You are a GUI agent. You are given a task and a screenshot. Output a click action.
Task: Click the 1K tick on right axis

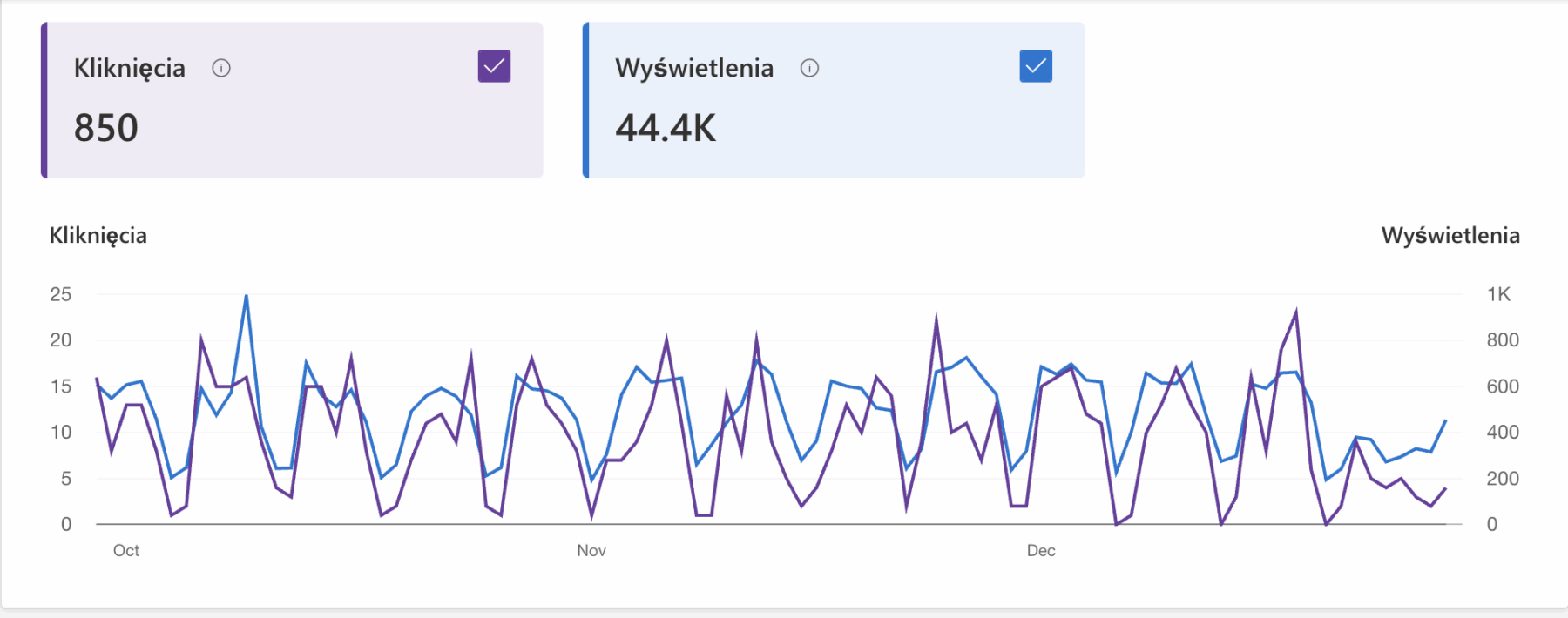[1498, 294]
